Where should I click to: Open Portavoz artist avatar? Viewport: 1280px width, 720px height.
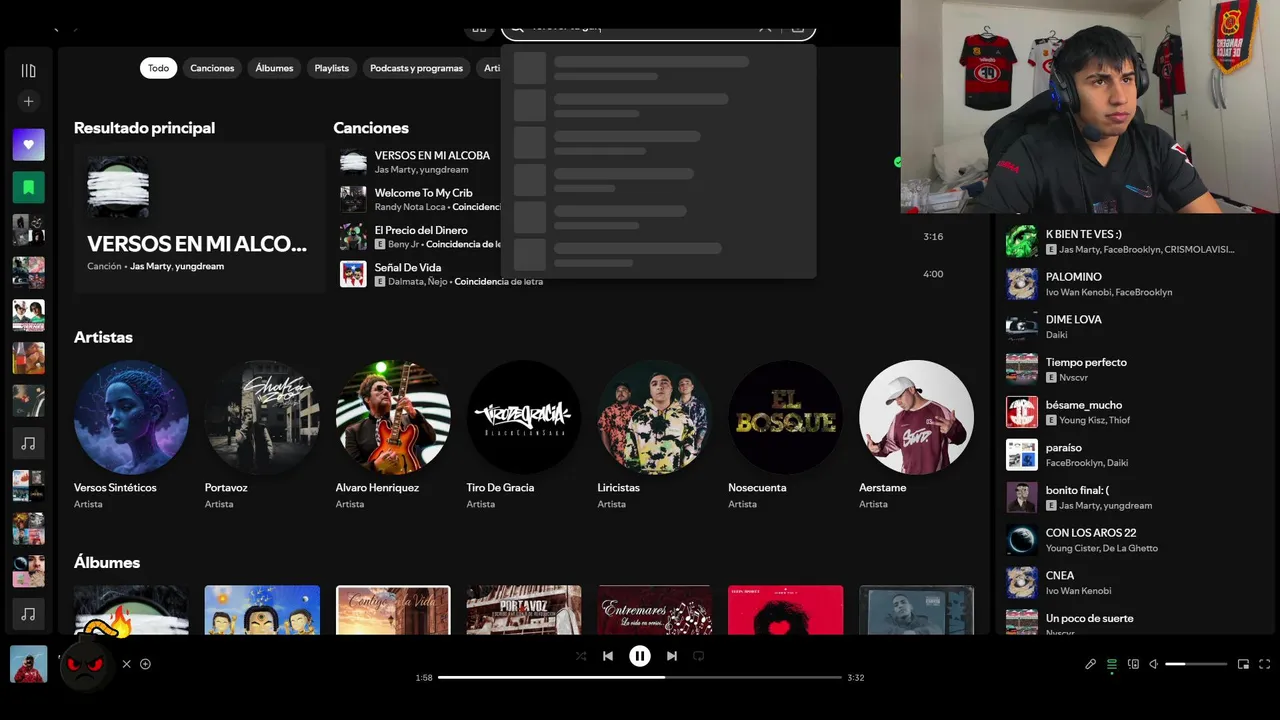point(262,417)
